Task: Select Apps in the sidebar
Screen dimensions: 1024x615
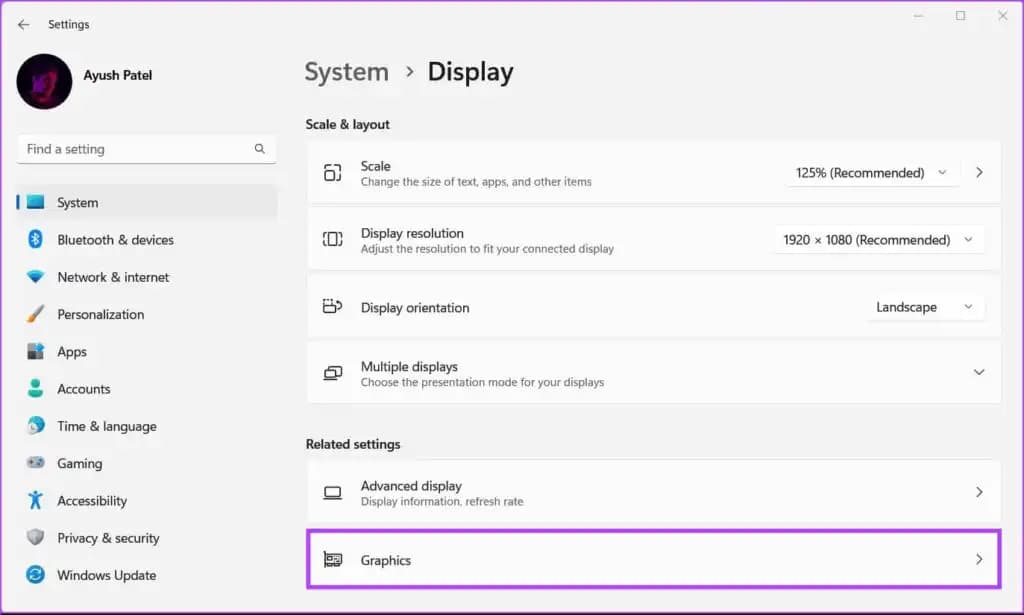Action: pyautogui.click(x=72, y=352)
